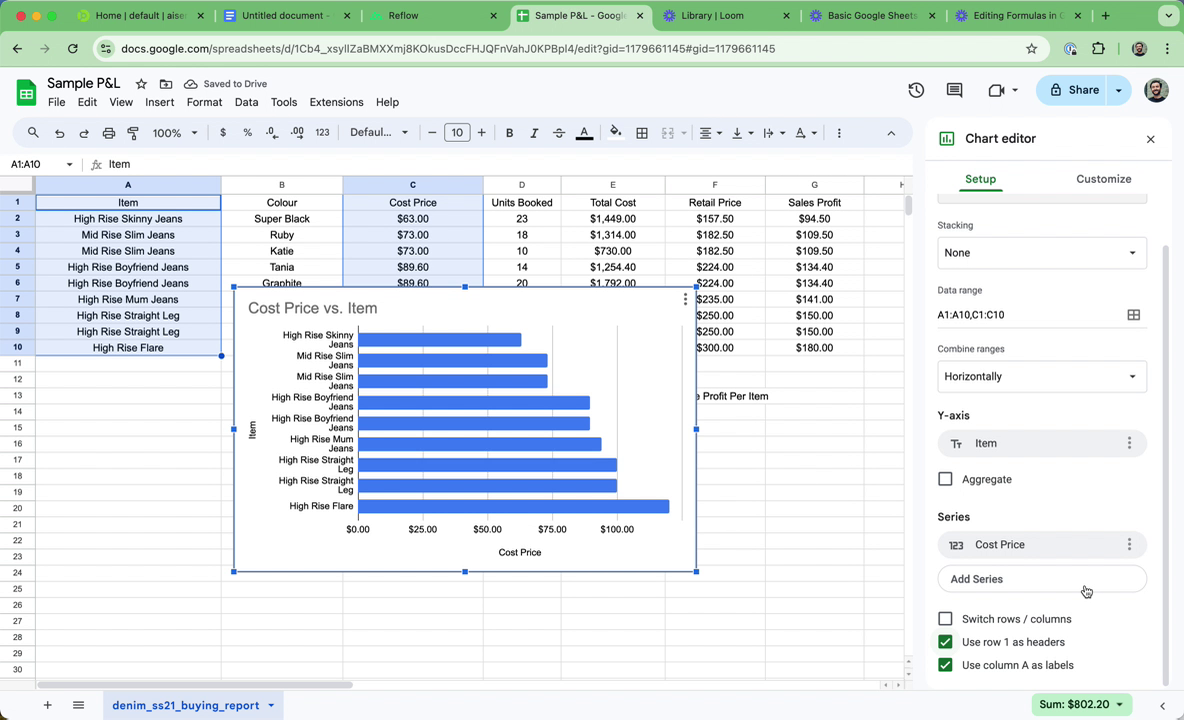This screenshot has width=1184, height=720.
Task: Apply strikethrough formatting from toolbar
Action: pyautogui.click(x=559, y=133)
